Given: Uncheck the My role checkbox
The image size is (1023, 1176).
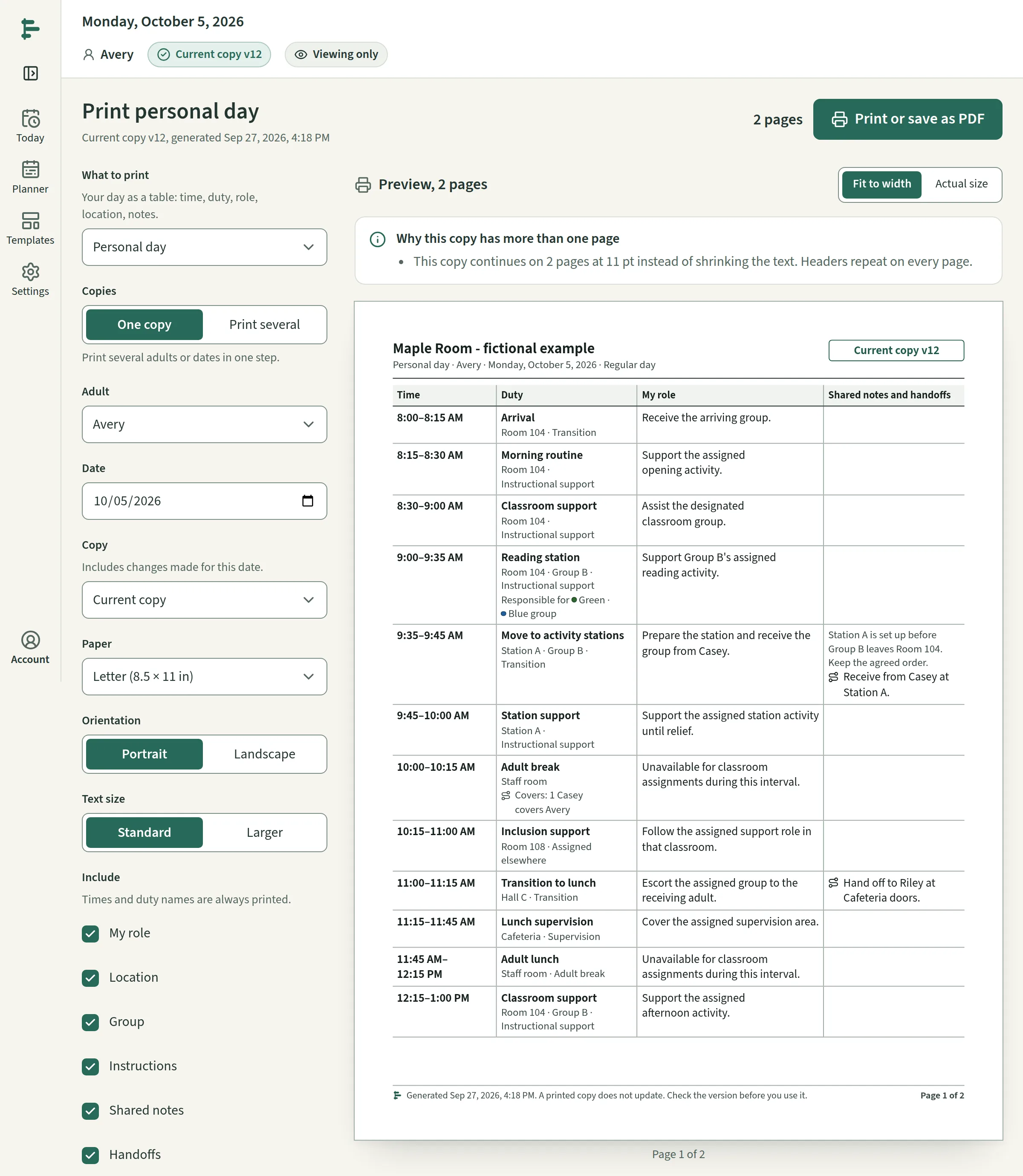Looking at the screenshot, I should (x=90, y=934).
